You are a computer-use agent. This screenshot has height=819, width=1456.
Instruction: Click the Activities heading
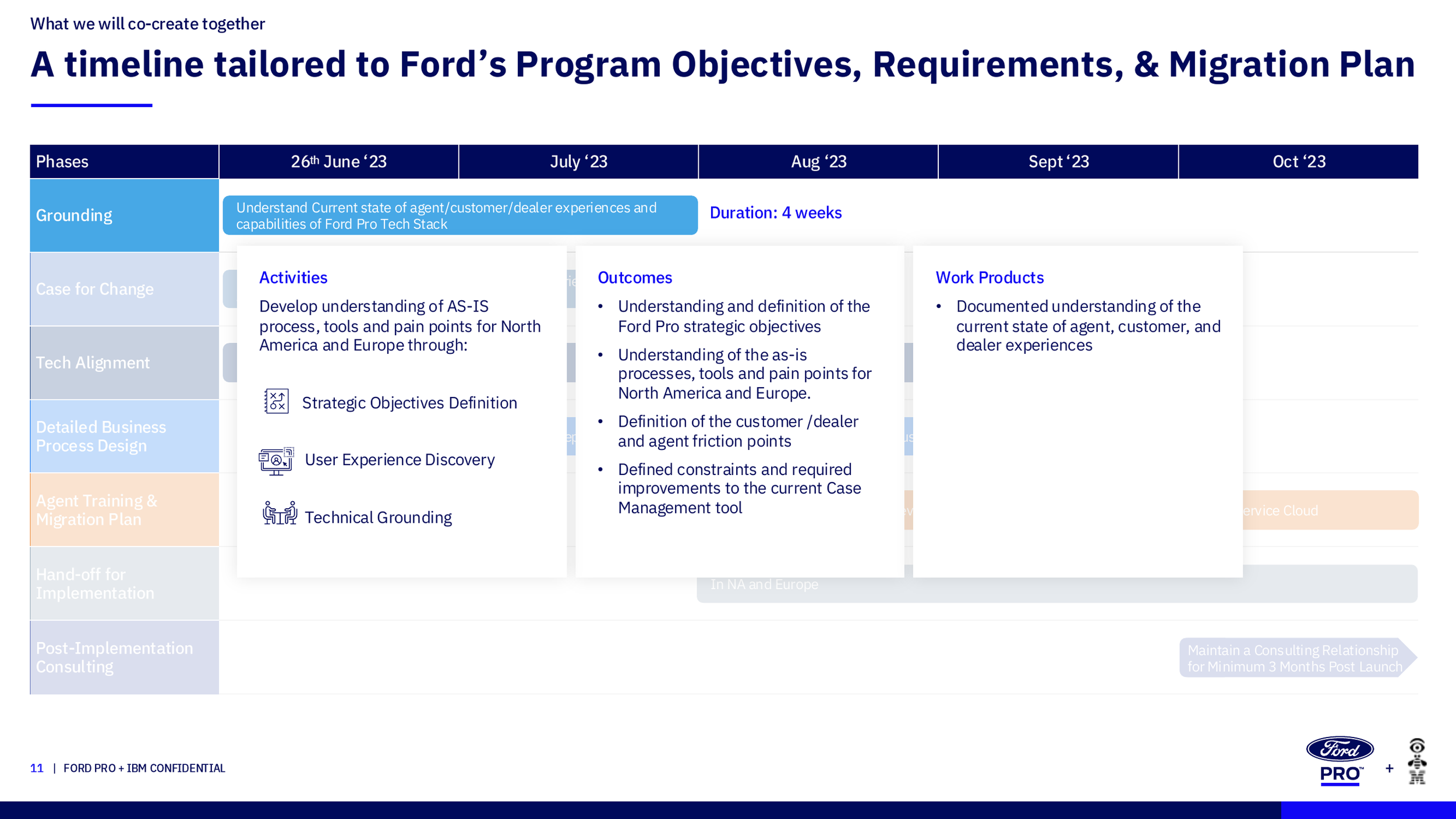(294, 278)
